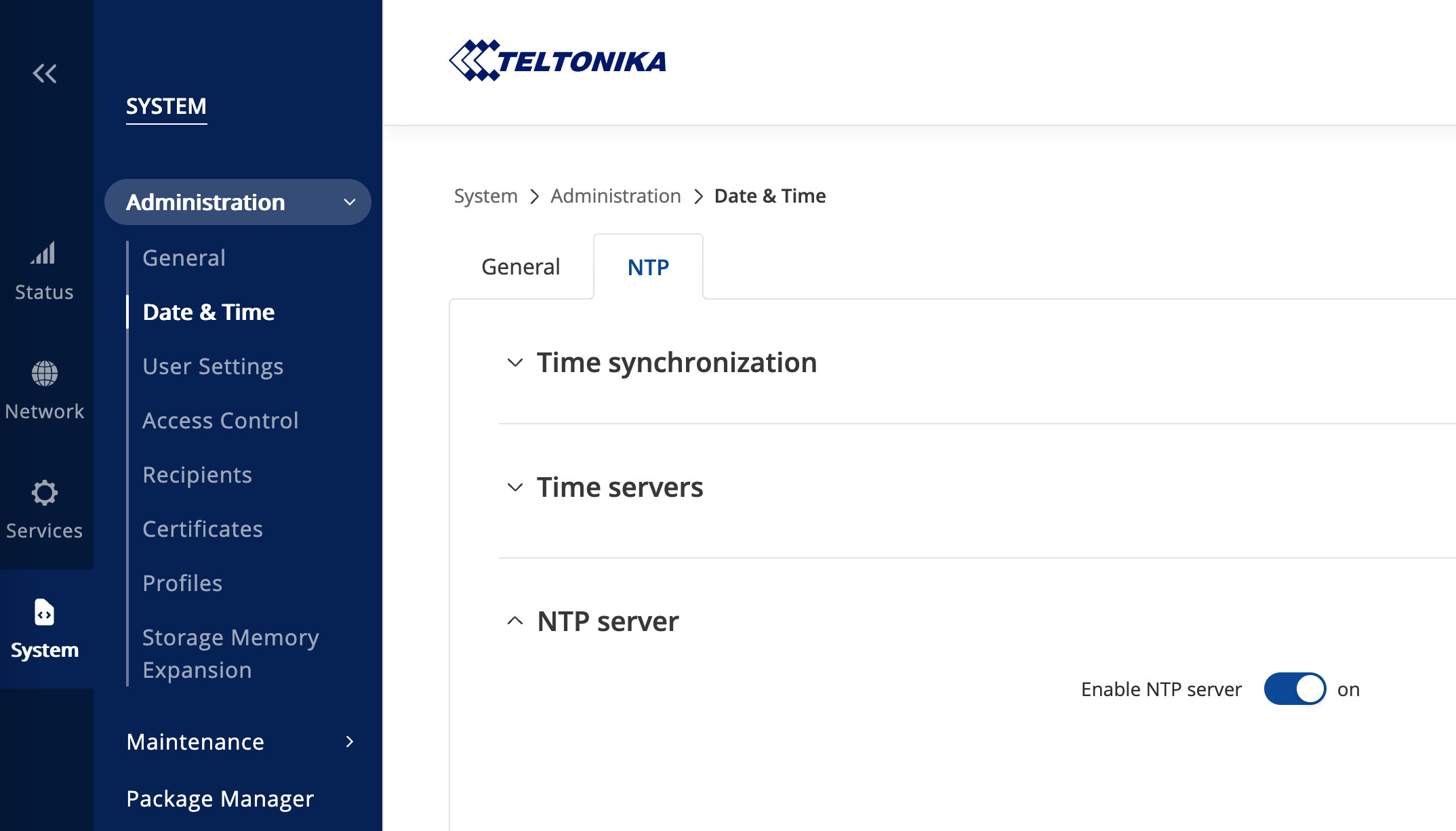Collapse sidebar with double-chevron icon
The width and height of the screenshot is (1456, 831).
pyautogui.click(x=45, y=73)
